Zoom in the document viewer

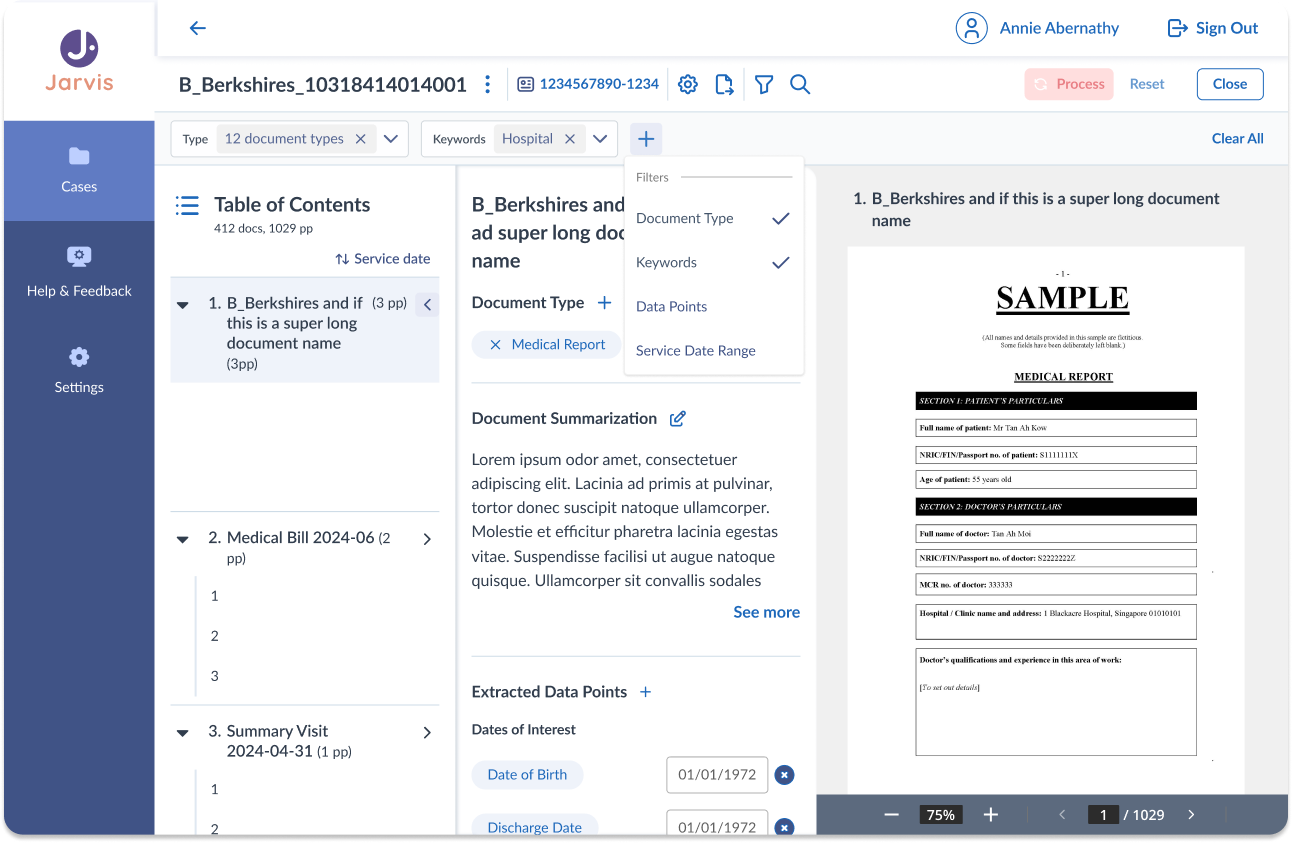coord(991,815)
